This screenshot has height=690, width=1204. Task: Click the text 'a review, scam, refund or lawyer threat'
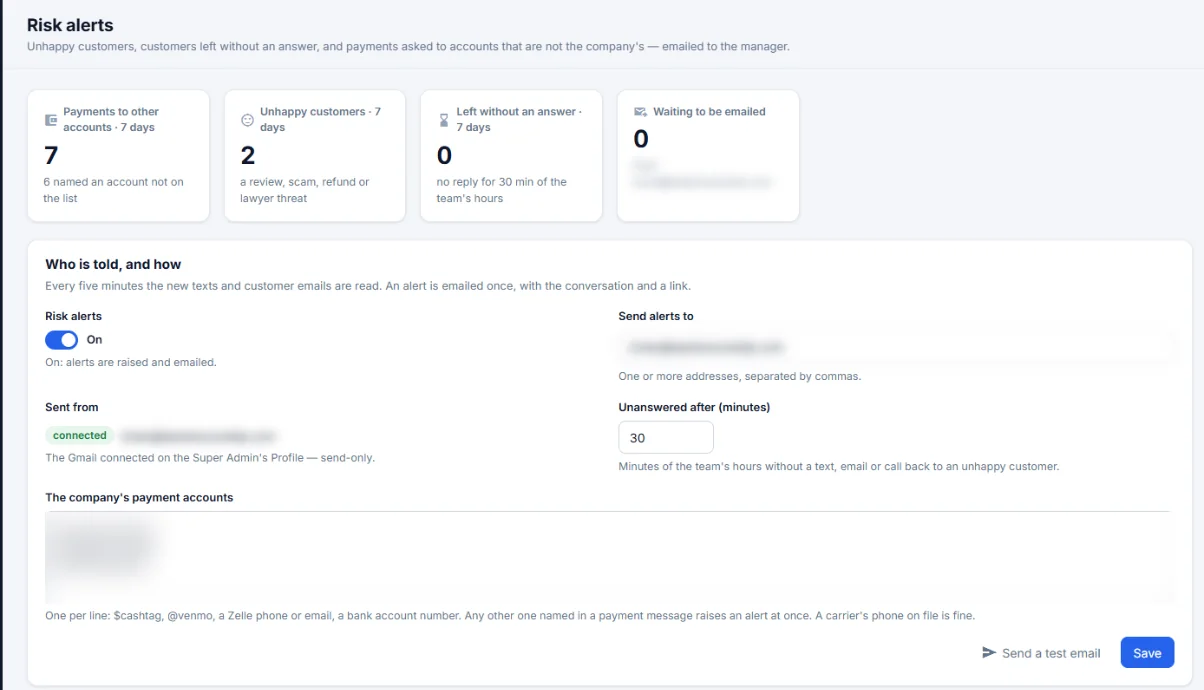pyautogui.click(x=305, y=190)
